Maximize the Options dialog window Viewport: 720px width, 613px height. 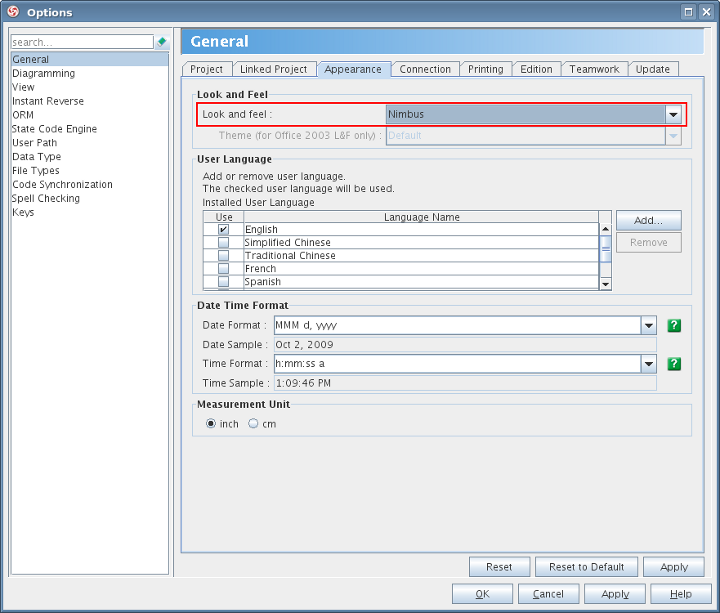(688, 12)
